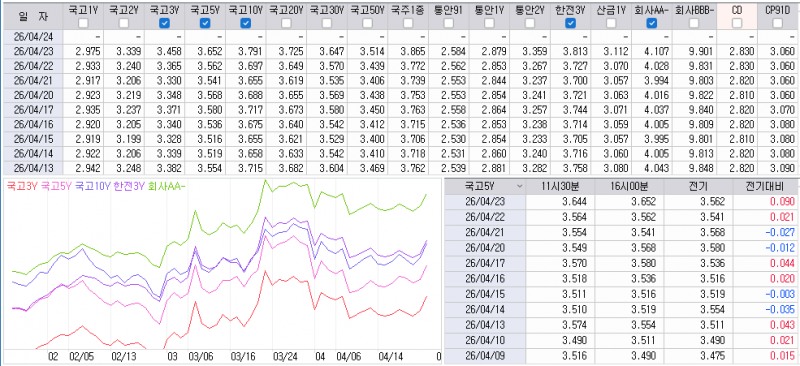The height and width of the screenshot is (366, 800).
Task: Click the 국고10Y legend label above chart
Action: point(93,187)
